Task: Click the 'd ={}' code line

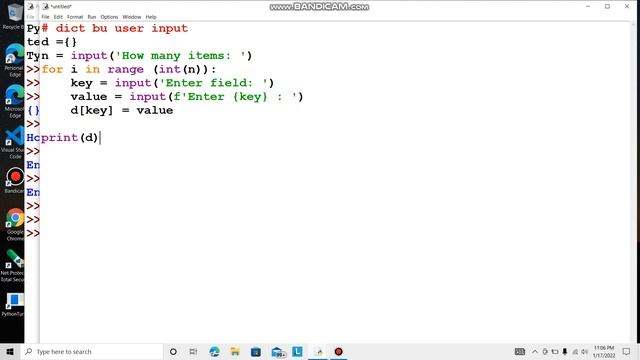Action: click(58, 42)
